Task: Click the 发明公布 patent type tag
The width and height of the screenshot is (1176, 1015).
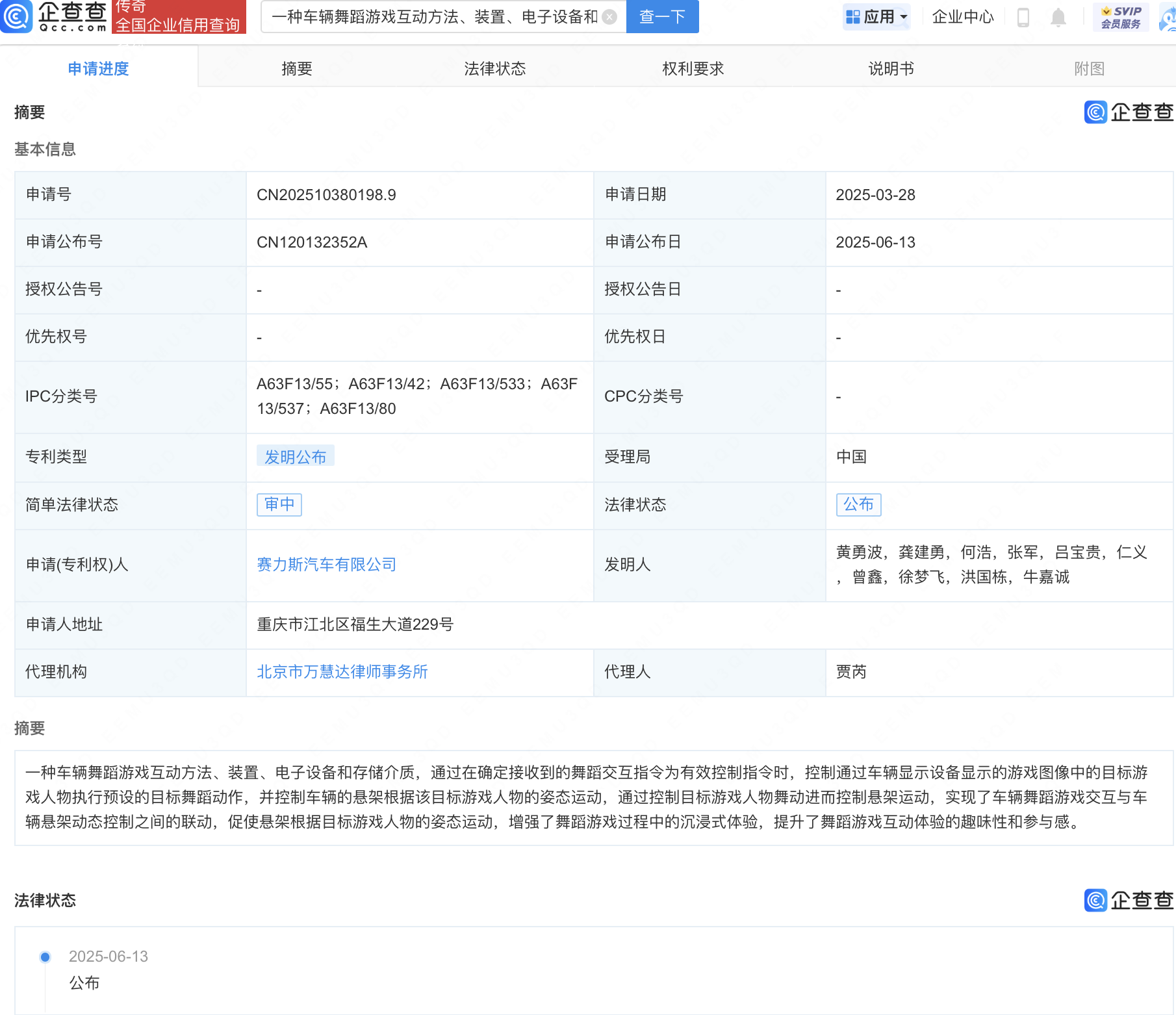Action: (296, 457)
